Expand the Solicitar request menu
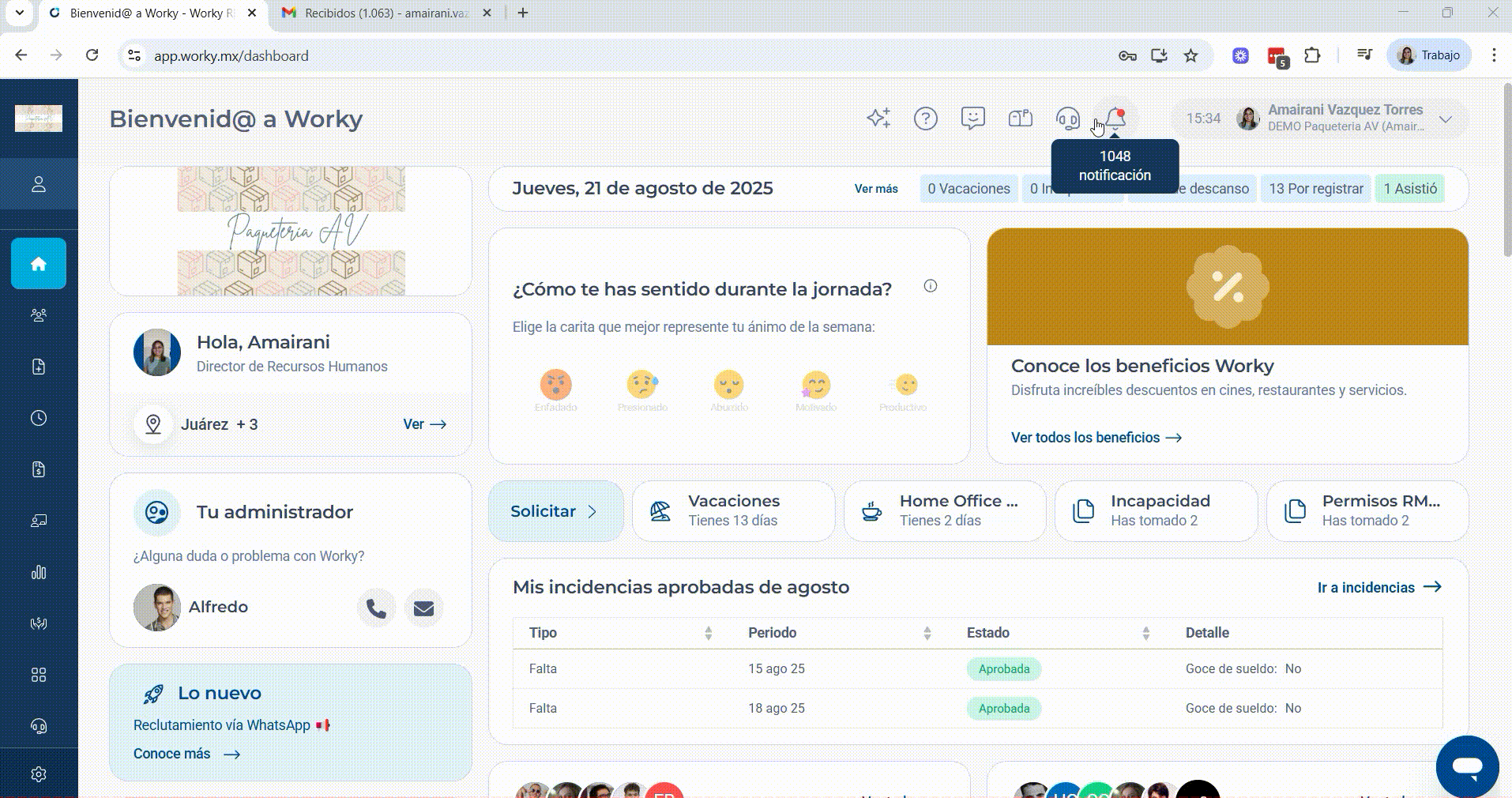Screen dimensions: 1512x798 coord(556,511)
